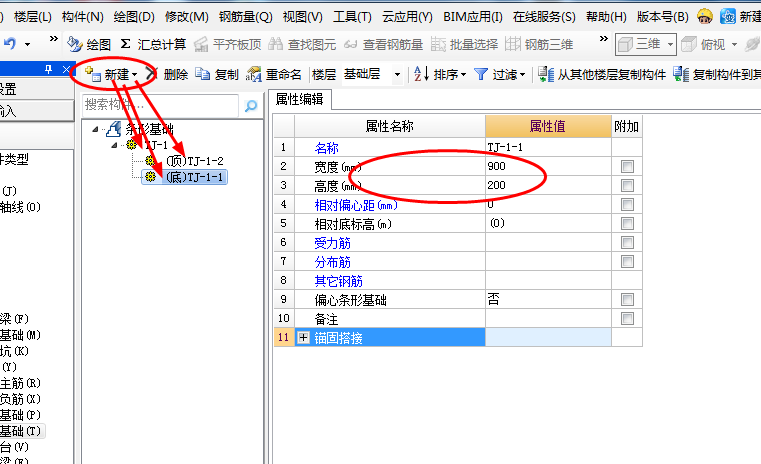Click the 条形基础 root node icon
The image size is (761, 464).
114,129
